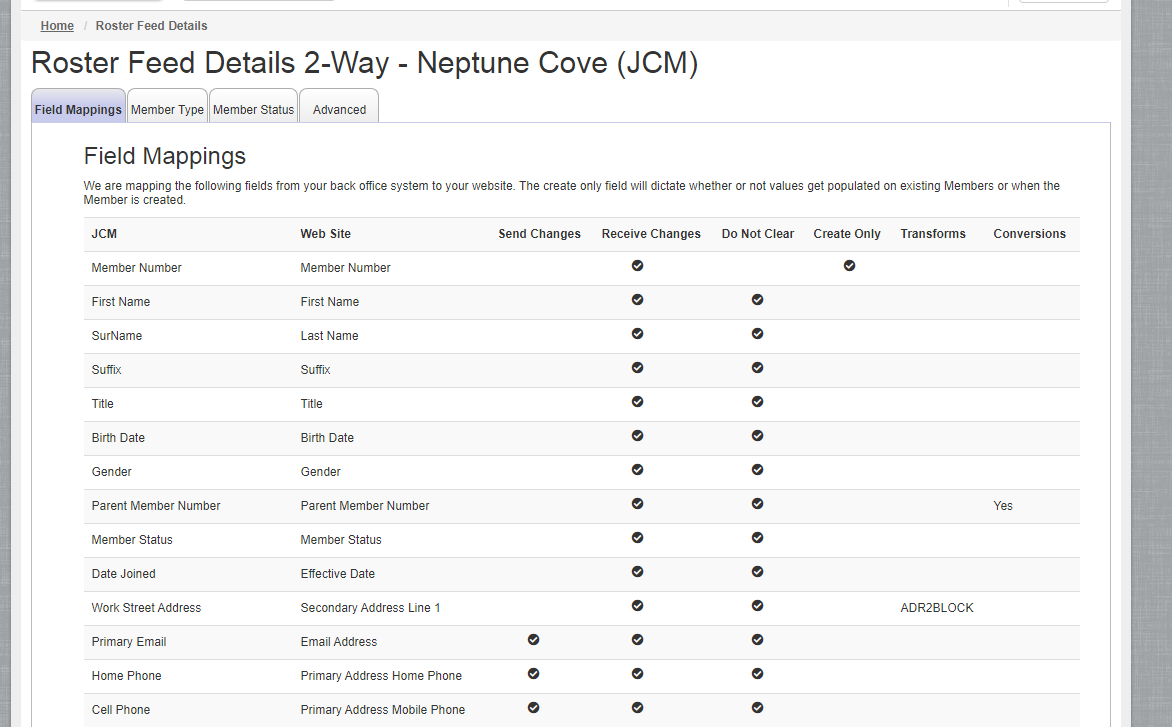
Task: Click the Field Mappings section heading
Action: tap(164, 156)
